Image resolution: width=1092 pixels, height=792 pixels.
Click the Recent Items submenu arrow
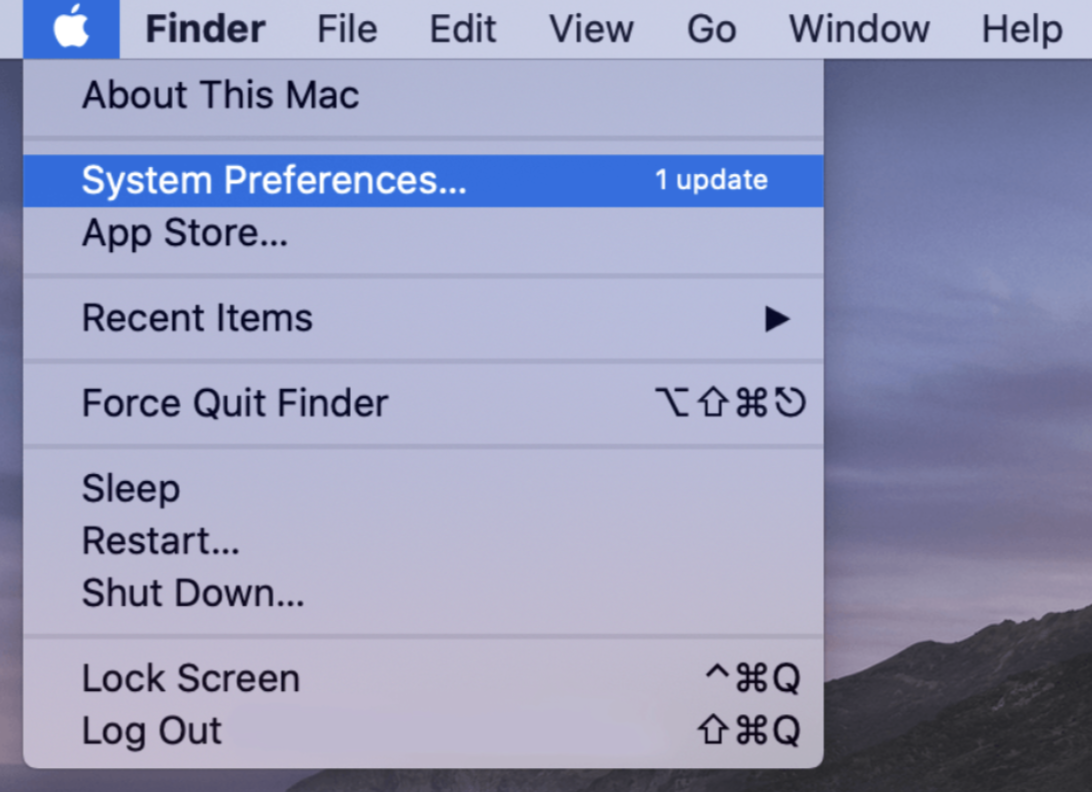(777, 319)
